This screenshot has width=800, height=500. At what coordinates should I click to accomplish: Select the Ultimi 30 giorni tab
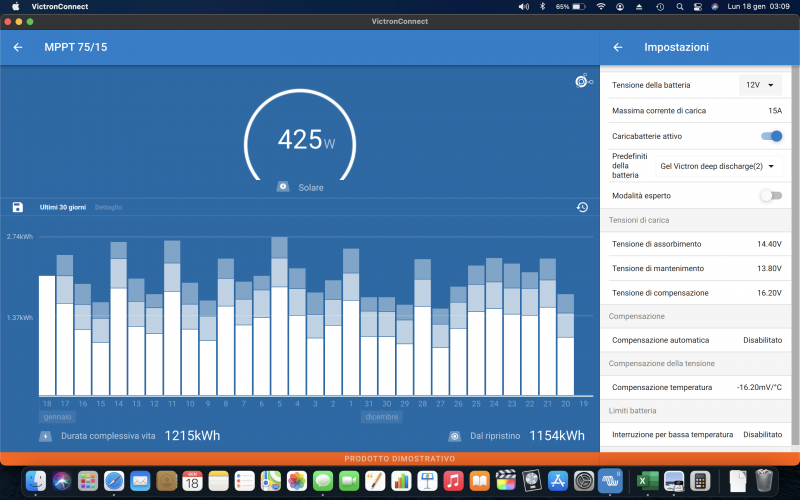click(x=63, y=207)
